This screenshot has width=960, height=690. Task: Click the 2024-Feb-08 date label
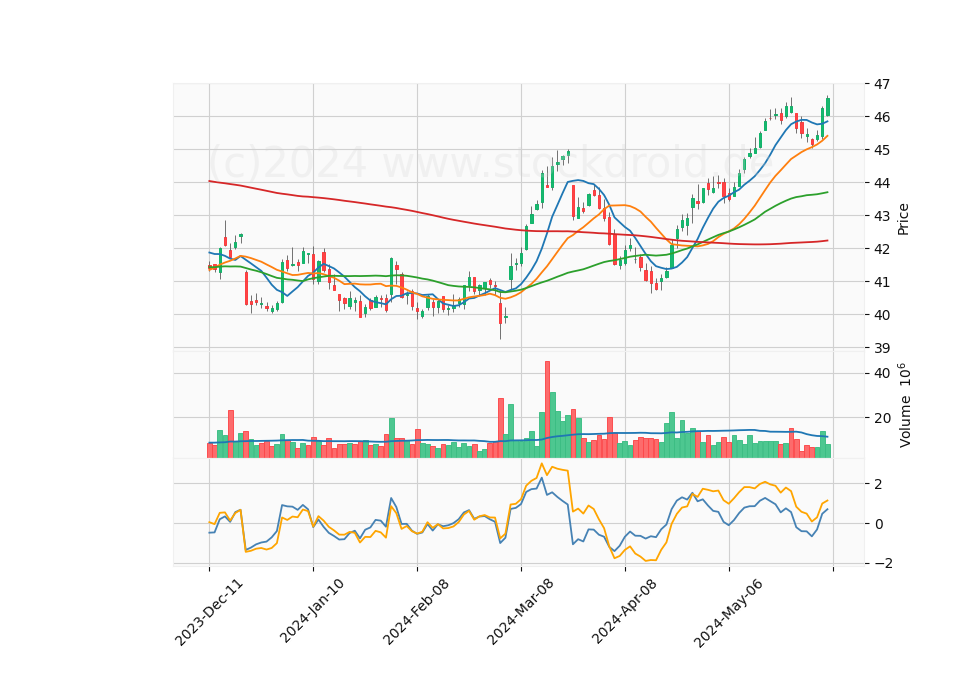416,612
